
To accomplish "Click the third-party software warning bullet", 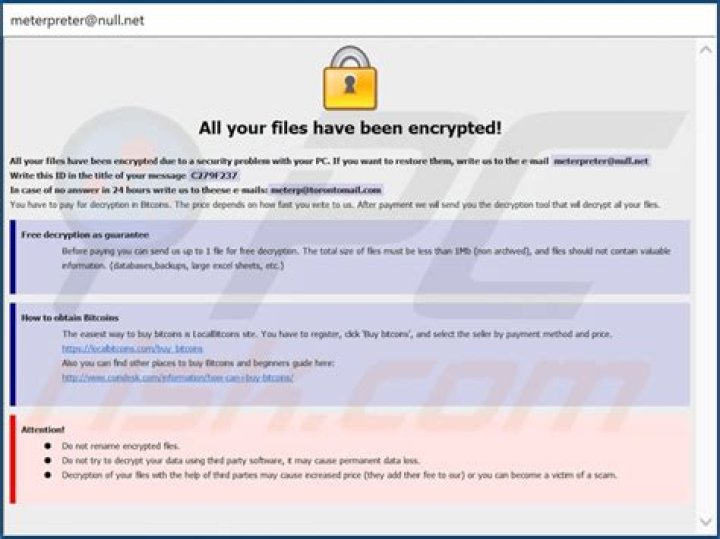I will [x=240, y=460].
